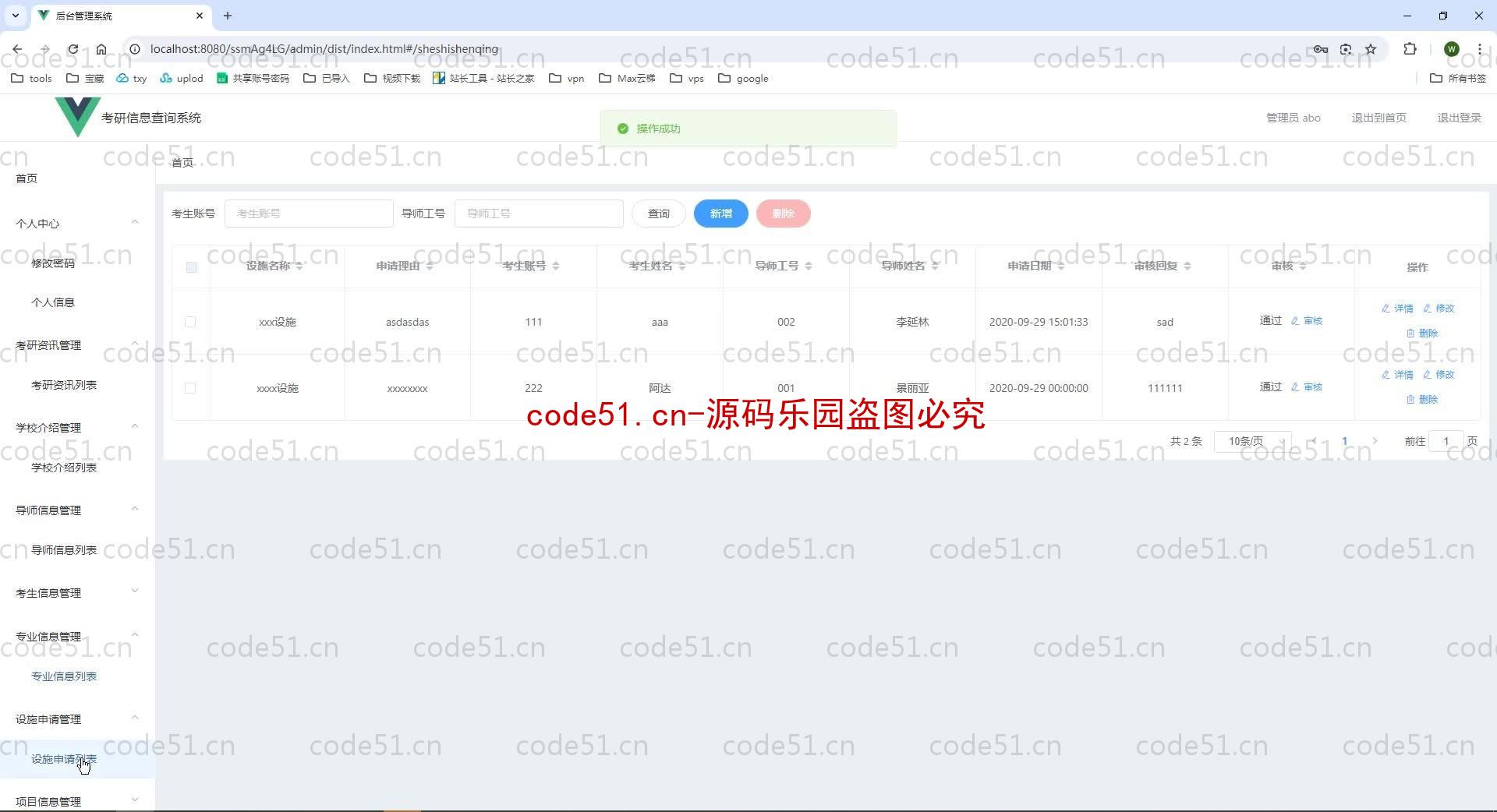The image size is (1497, 812).
Task: Open 学校介绍列表 in the sidebar
Action: [64, 468]
